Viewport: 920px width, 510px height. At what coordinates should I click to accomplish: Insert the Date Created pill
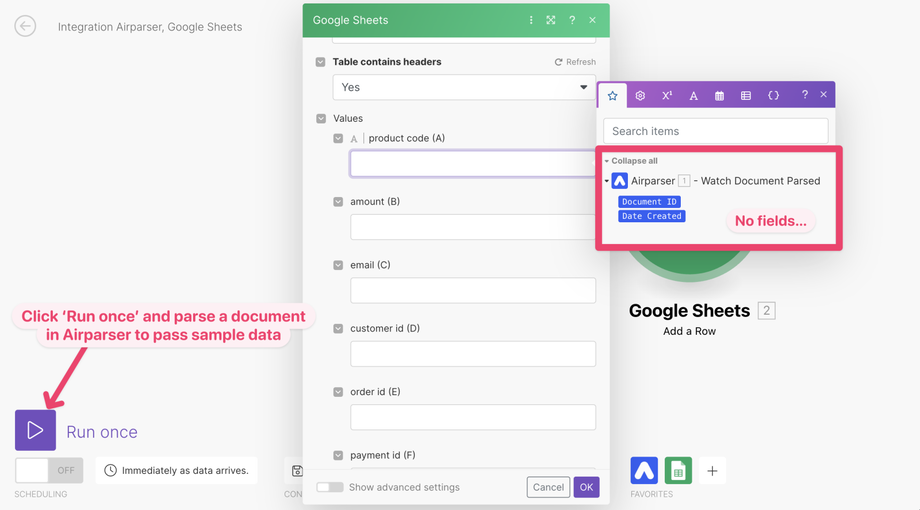(652, 216)
